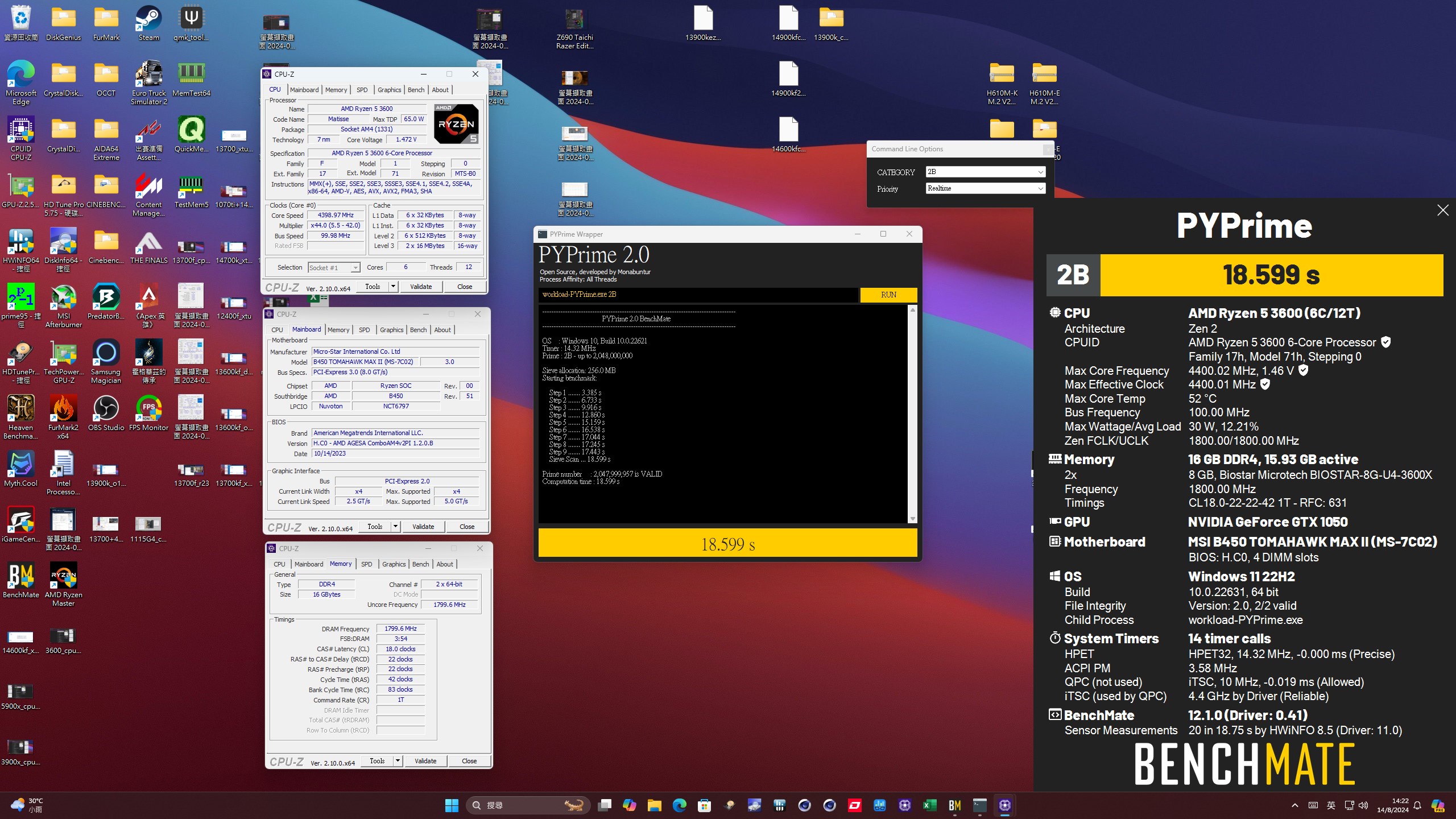
Task: Expand the Socket #1 selection dropdown
Action: pos(334,267)
